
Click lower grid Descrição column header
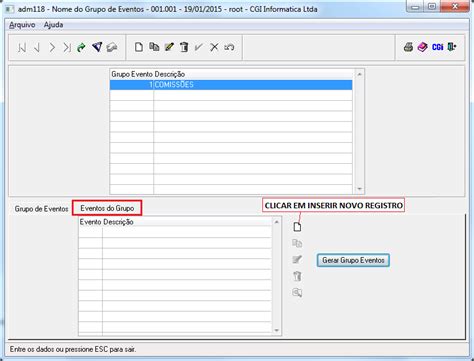[118, 222]
